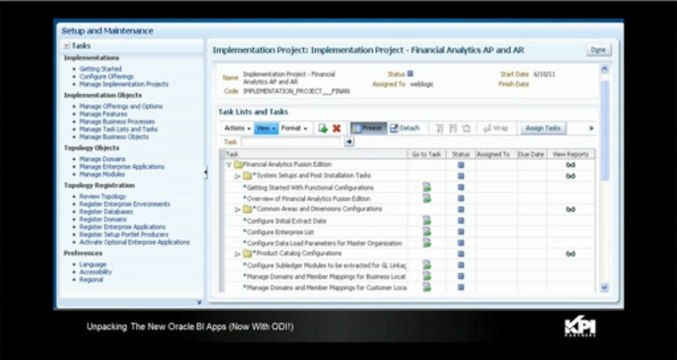Viewport: 677px width, 360px height.
Task: Click status icon for Configure Enterprise List row
Action: tap(461, 232)
